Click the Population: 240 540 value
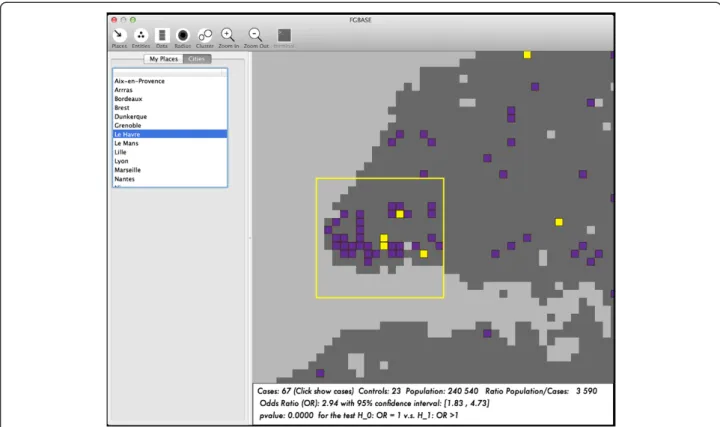The height and width of the screenshot is (427, 720). (x=442, y=391)
